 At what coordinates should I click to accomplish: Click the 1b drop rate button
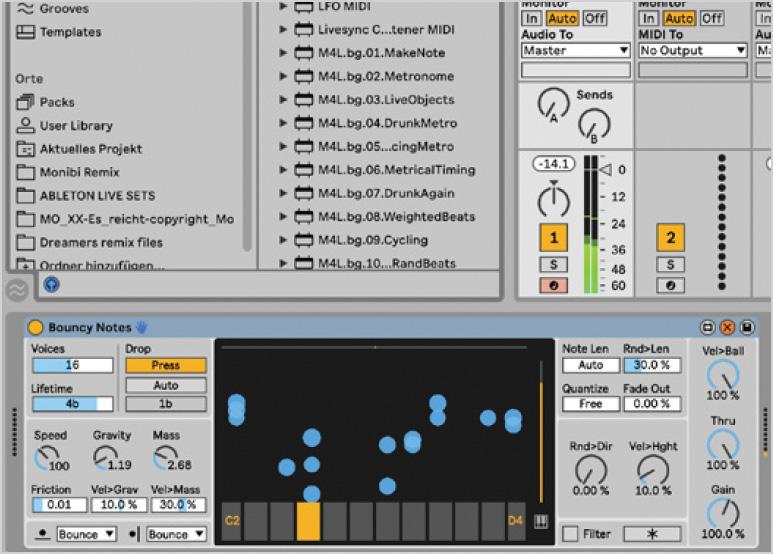click(x=166, y=404)
